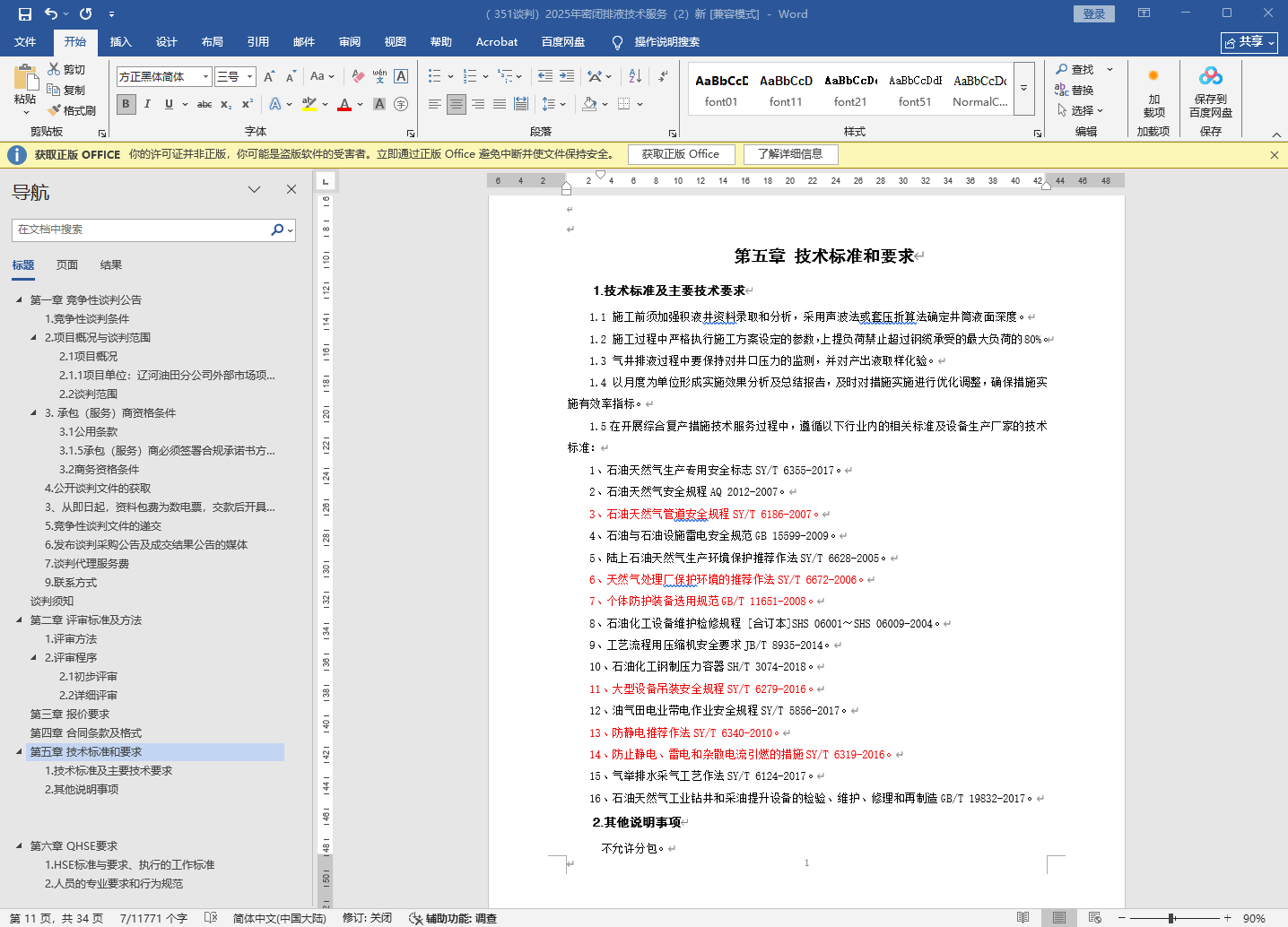Click the Format Painter brush icon
This screenshot has width=1288, height=927.
coord(54,110)
